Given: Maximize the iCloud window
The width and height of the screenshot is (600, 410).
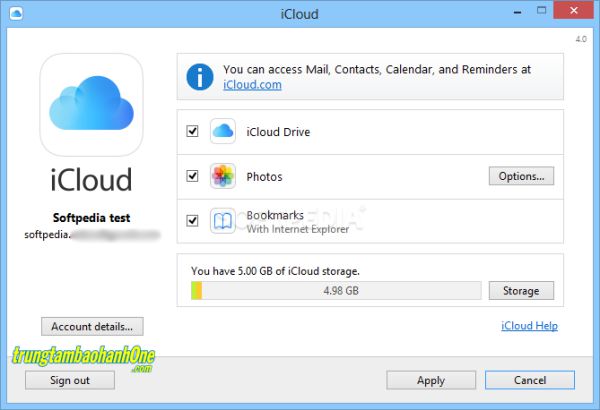Looking at the screenshot, I should click(x=541, y=11).
